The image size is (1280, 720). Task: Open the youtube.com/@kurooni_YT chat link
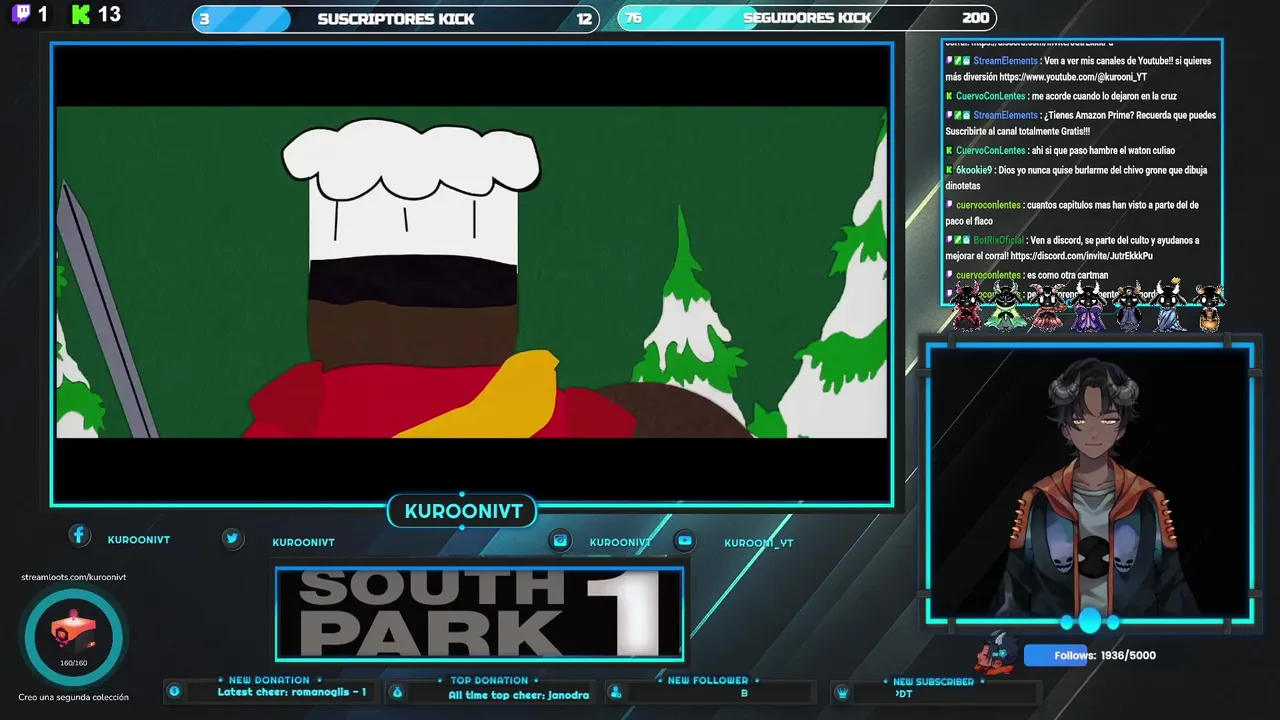coord(1073,77)
